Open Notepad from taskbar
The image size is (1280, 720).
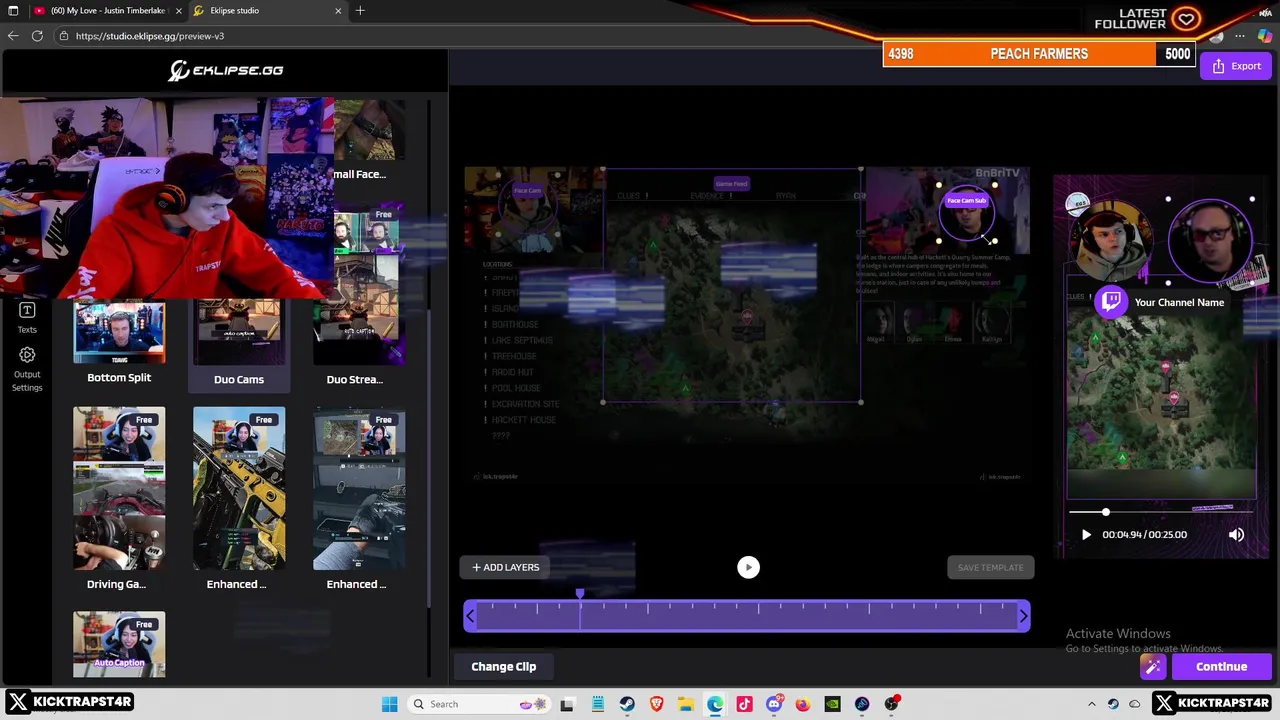(597, 704)
